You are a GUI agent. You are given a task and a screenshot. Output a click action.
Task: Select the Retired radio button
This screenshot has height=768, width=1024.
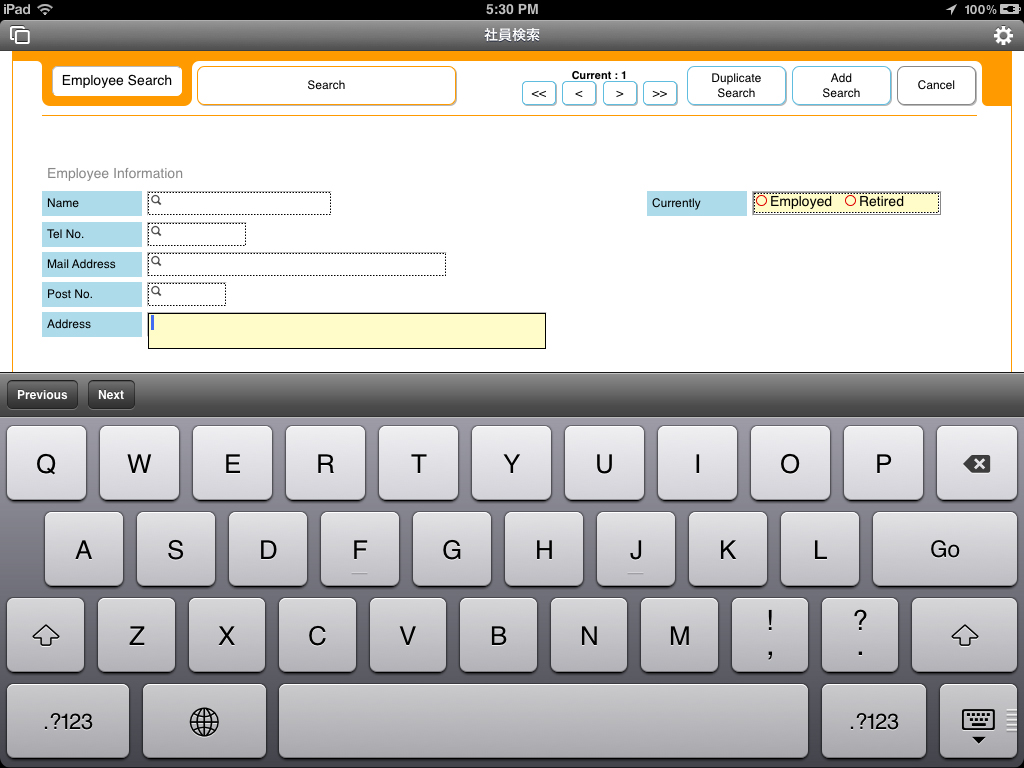coord(851,201)
